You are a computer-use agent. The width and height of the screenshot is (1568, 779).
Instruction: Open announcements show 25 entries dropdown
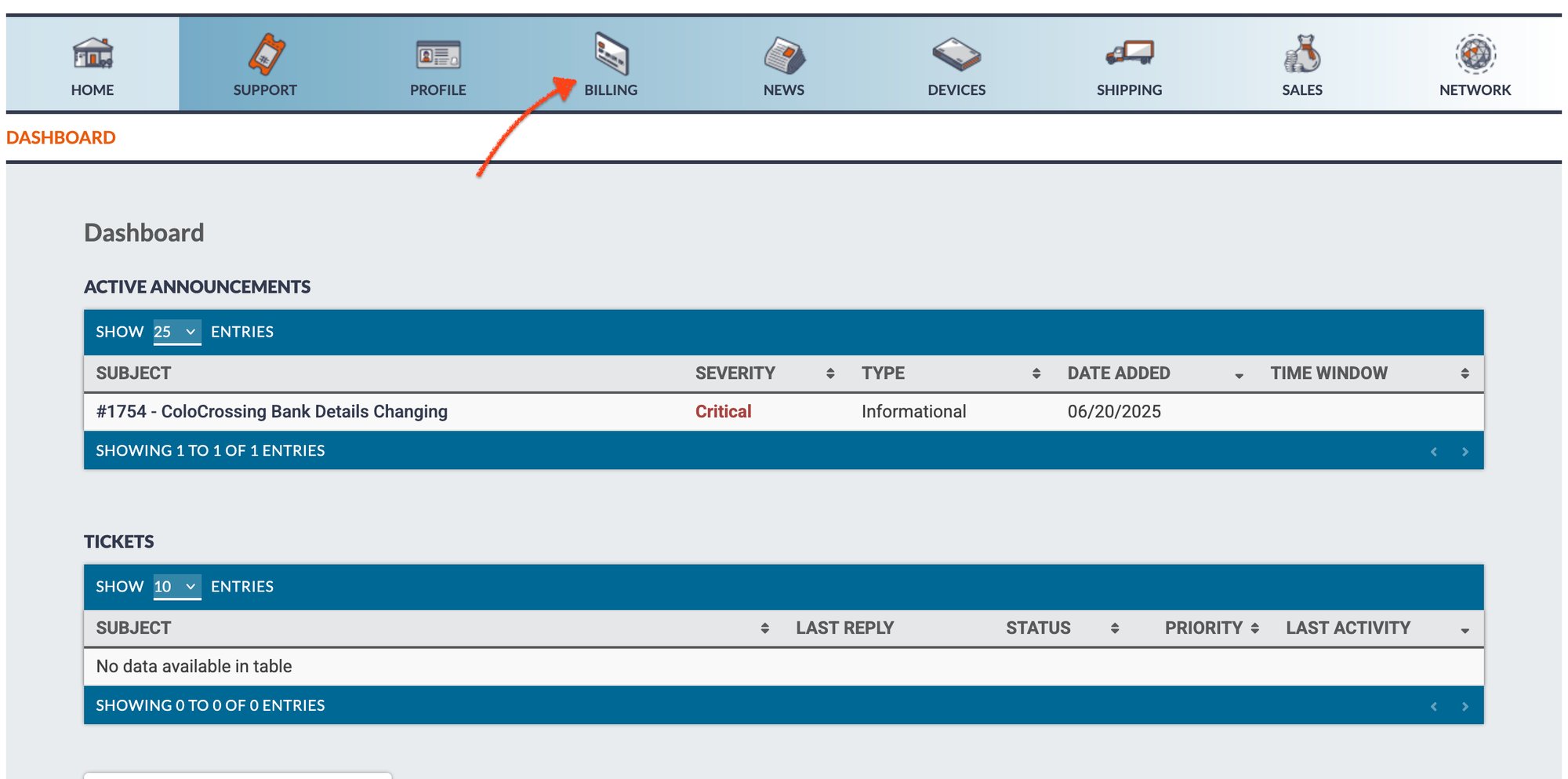pyautogui.click(x=176, y=332)
